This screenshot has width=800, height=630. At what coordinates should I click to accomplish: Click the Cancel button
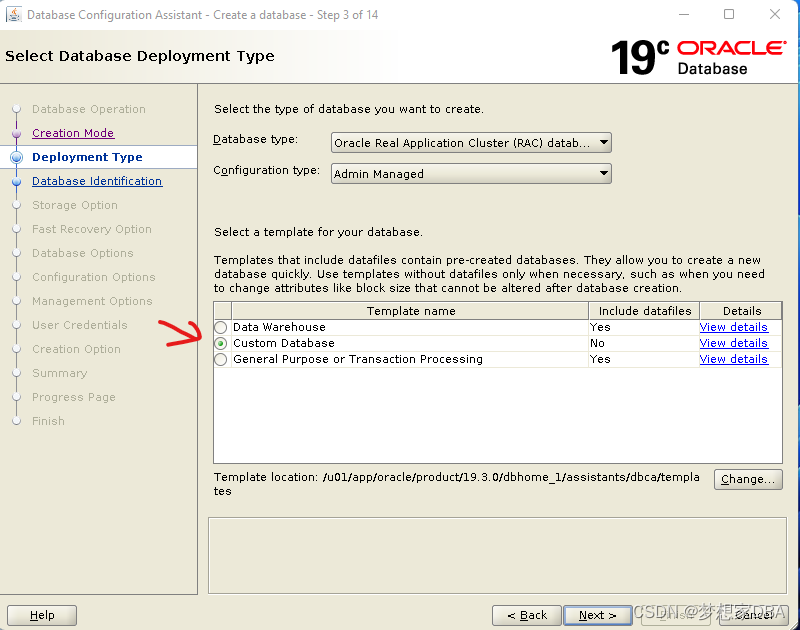754,615
